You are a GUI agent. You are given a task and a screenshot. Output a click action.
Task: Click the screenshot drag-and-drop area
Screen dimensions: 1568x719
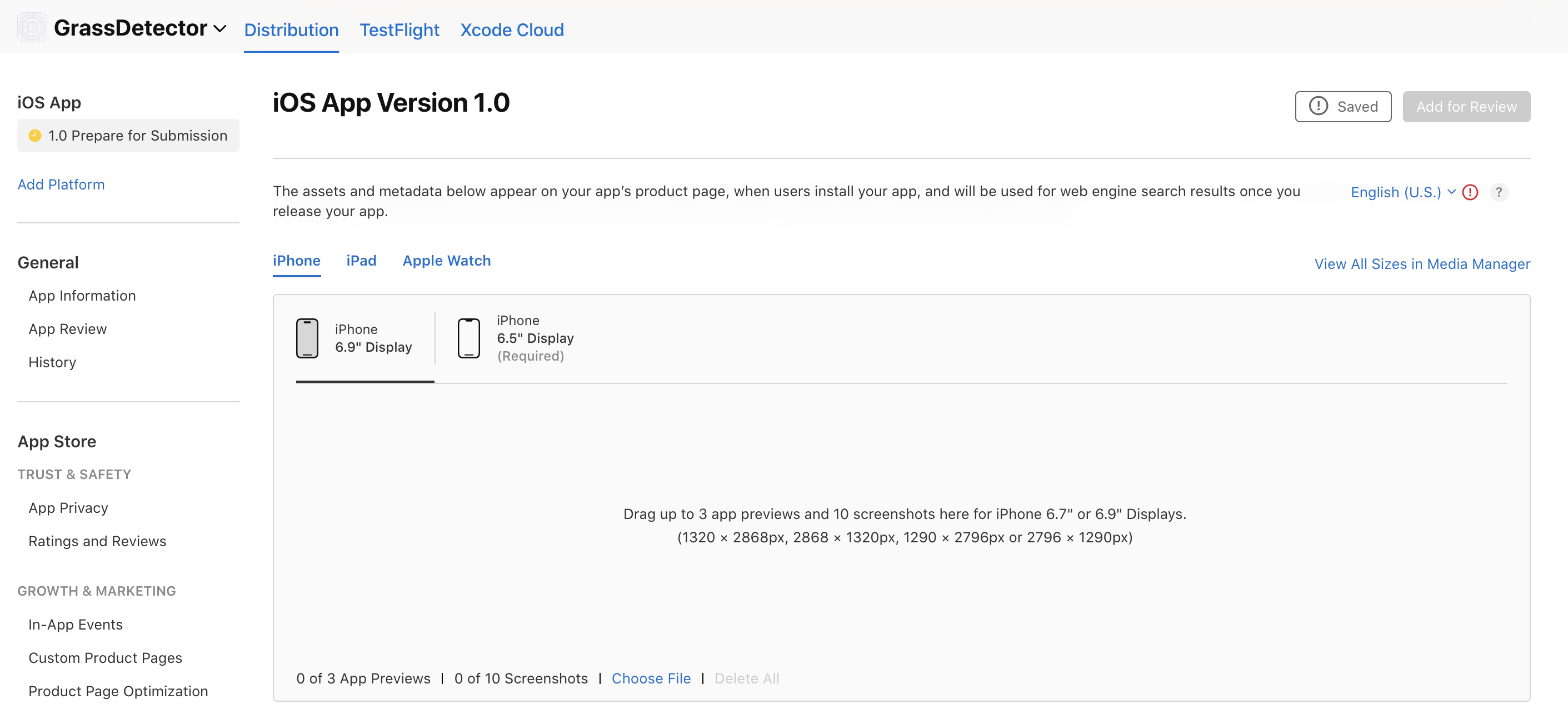click(904, 525)
